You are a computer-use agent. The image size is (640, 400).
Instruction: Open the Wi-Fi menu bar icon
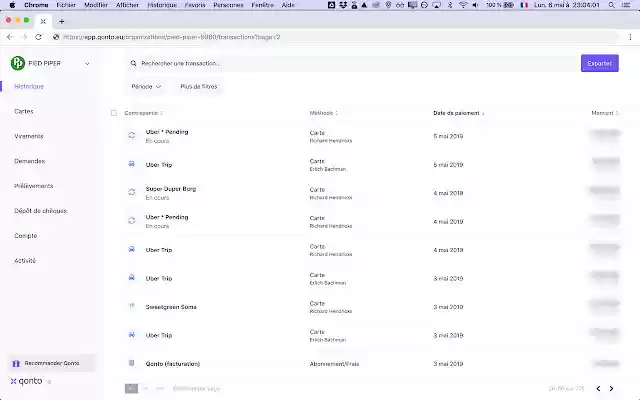click(463, 5)
